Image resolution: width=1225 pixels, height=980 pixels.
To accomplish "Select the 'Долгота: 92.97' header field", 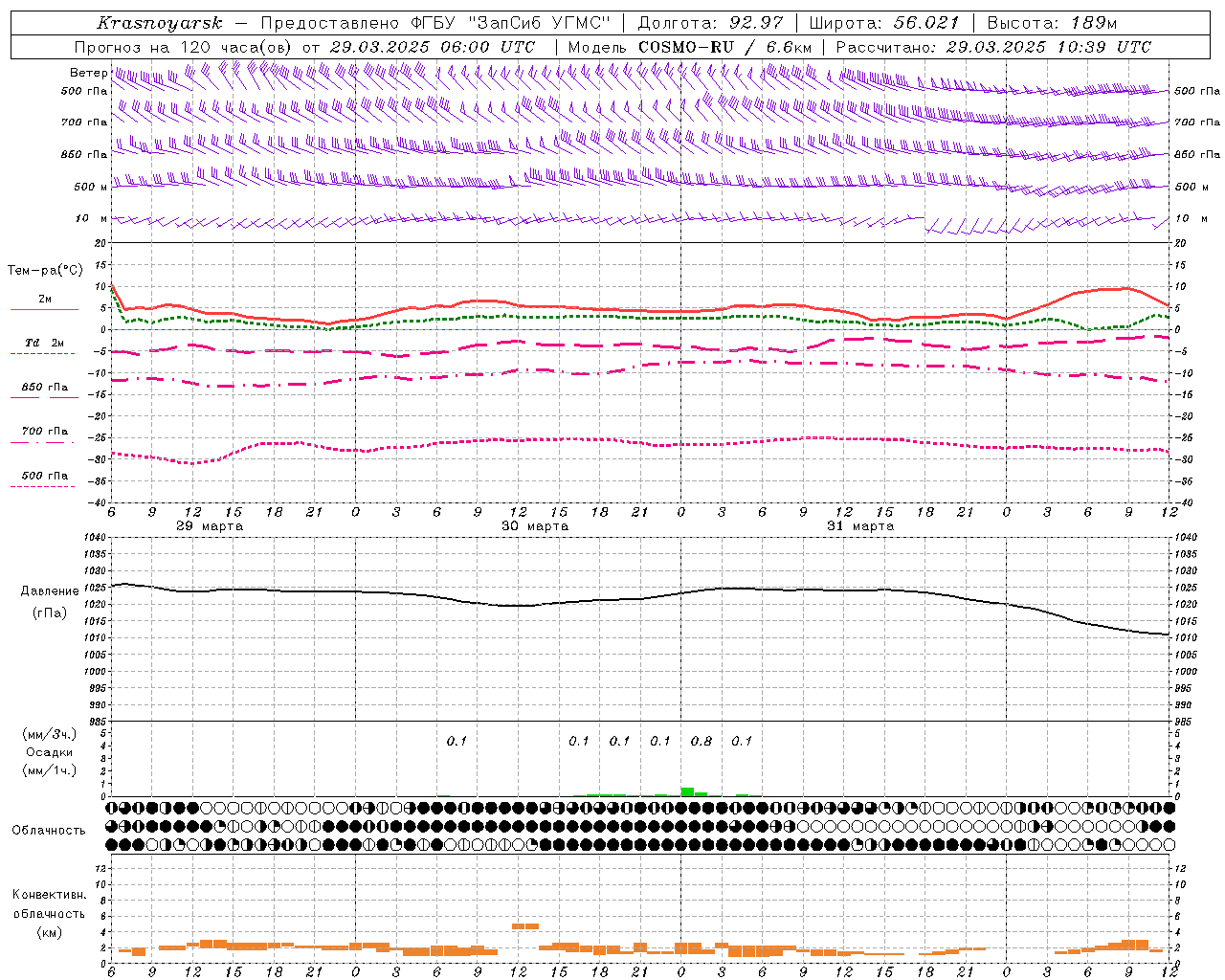I will tap(710, 23).
